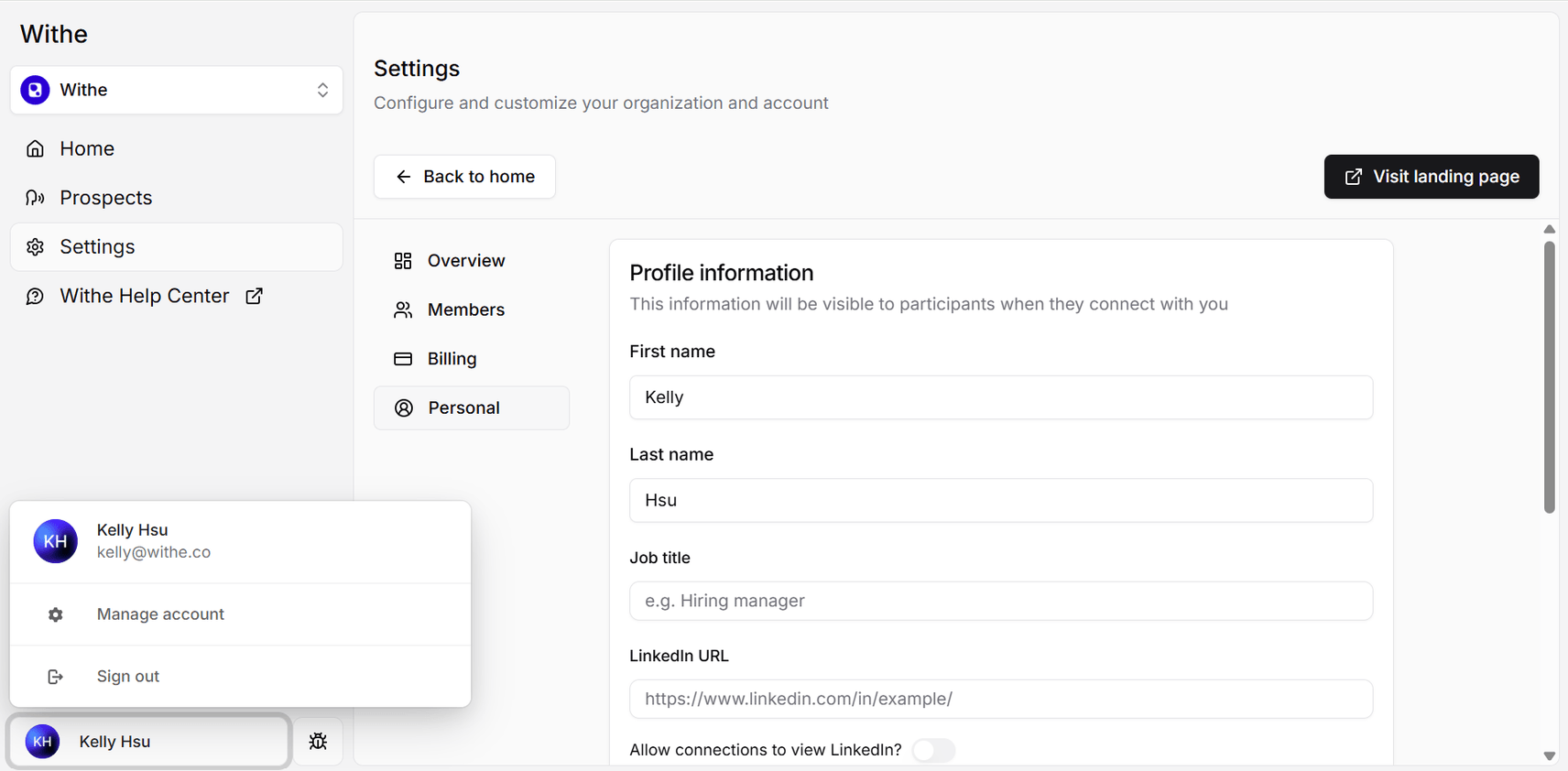Click the KH avatar in the account popup
Screen dimensions: 1568x771
55,541
